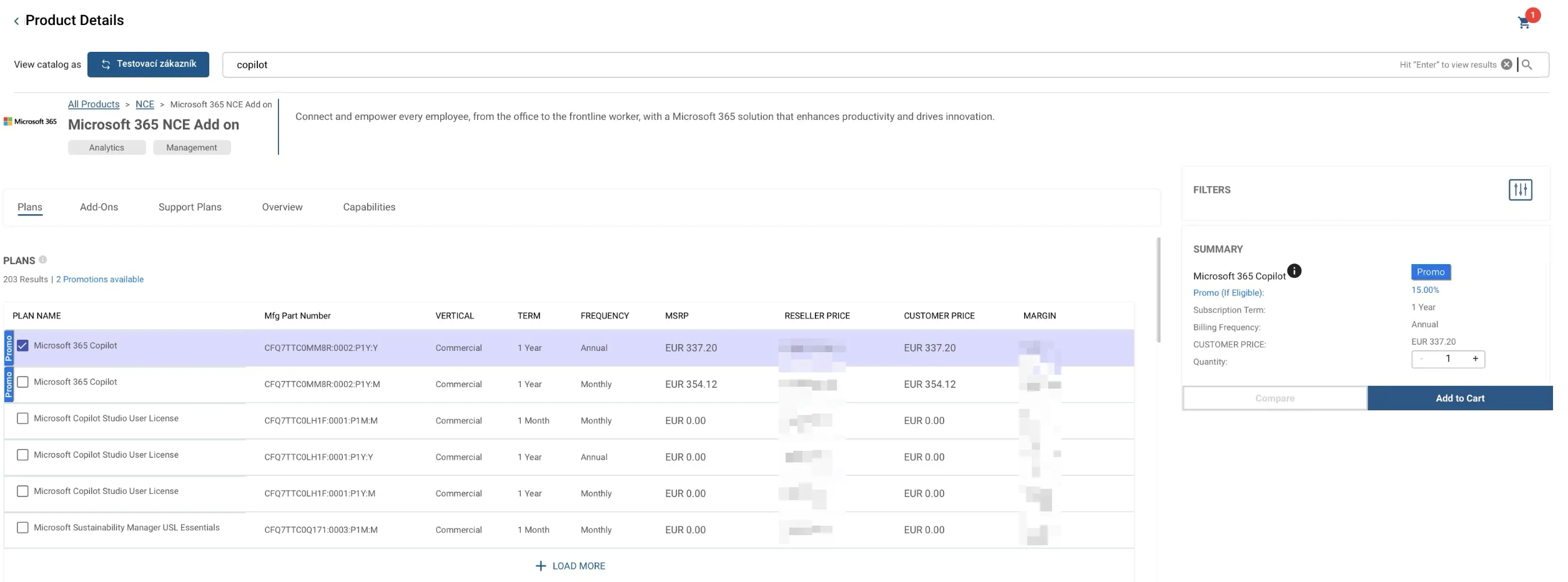Screen dimensions: 1568x582
Task: Sort by the PLAN NAME column header
Action: point(37,315)
